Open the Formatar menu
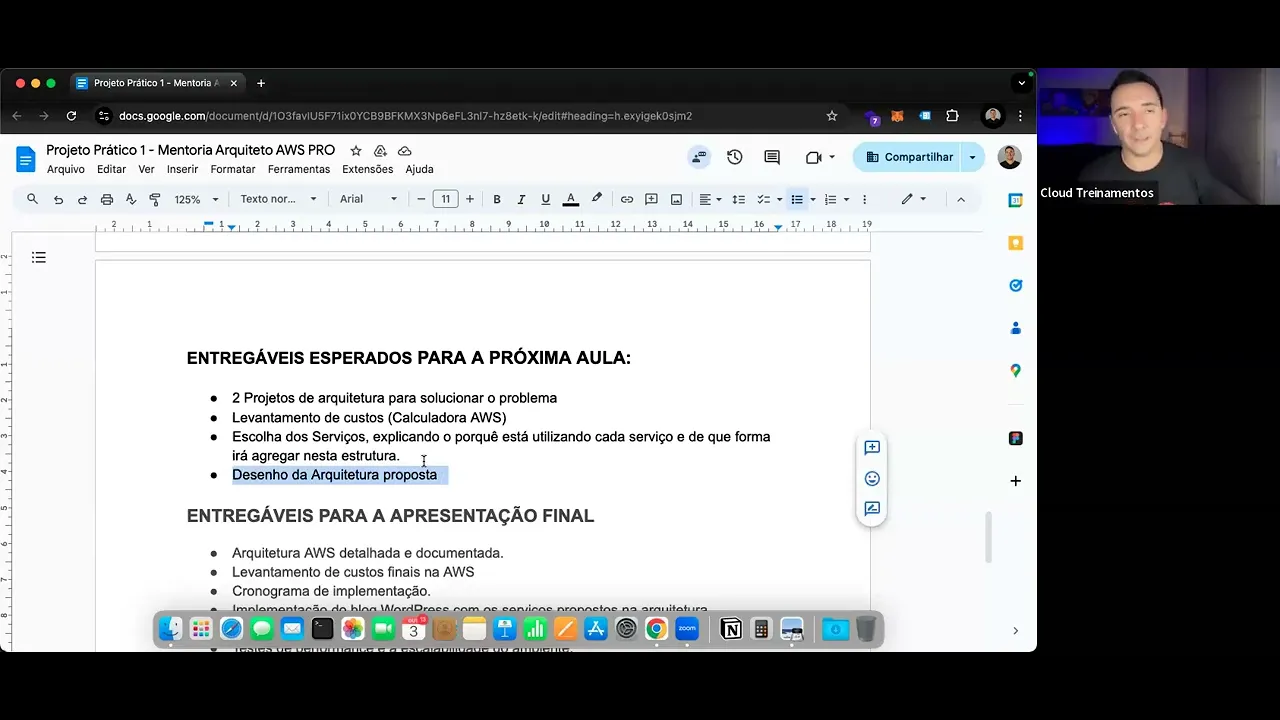Image resolution: width=1280 pixels, height=720 pixels. click(x=233, y=169)
